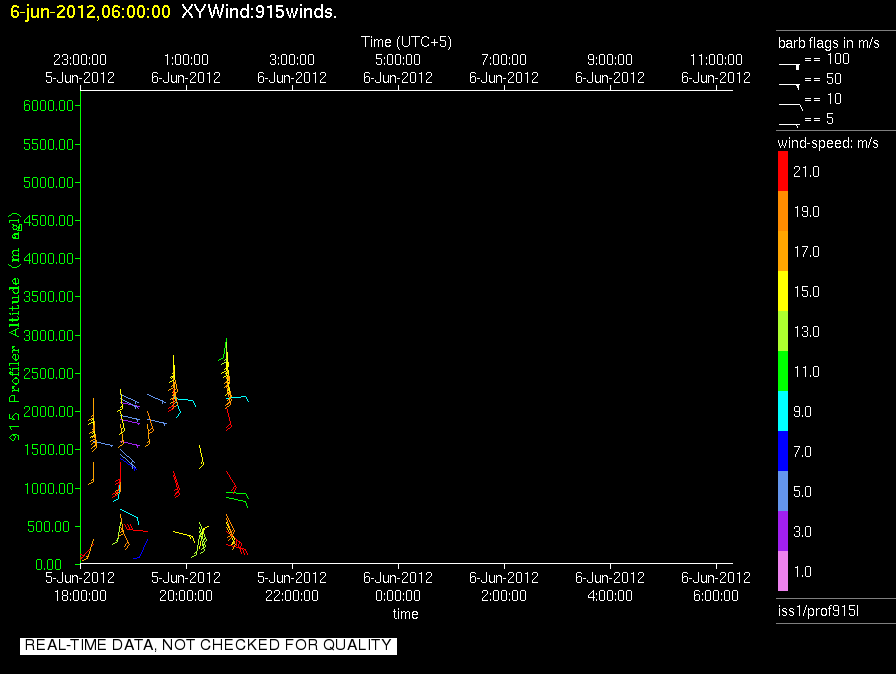
Task: Select the purple 3.0 wind-speed color band
Action: click(x=783, y=532)
